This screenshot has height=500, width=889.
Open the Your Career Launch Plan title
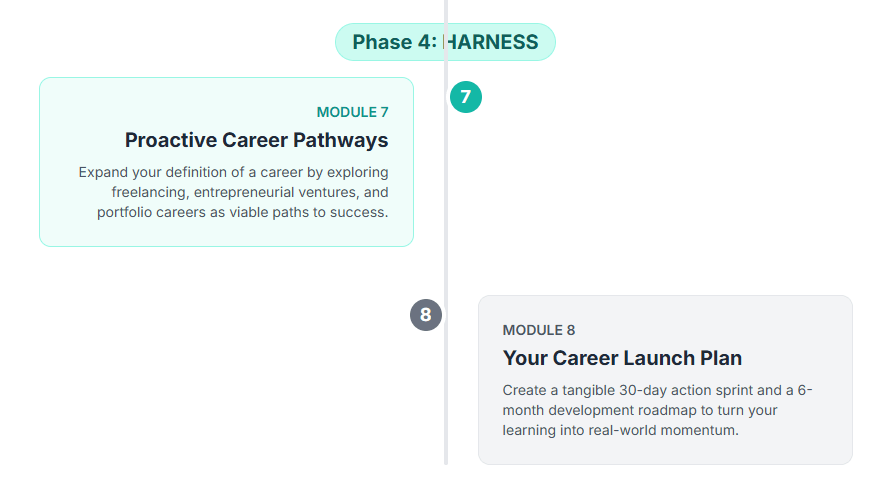pyautogui.click(x=622, y=357)
